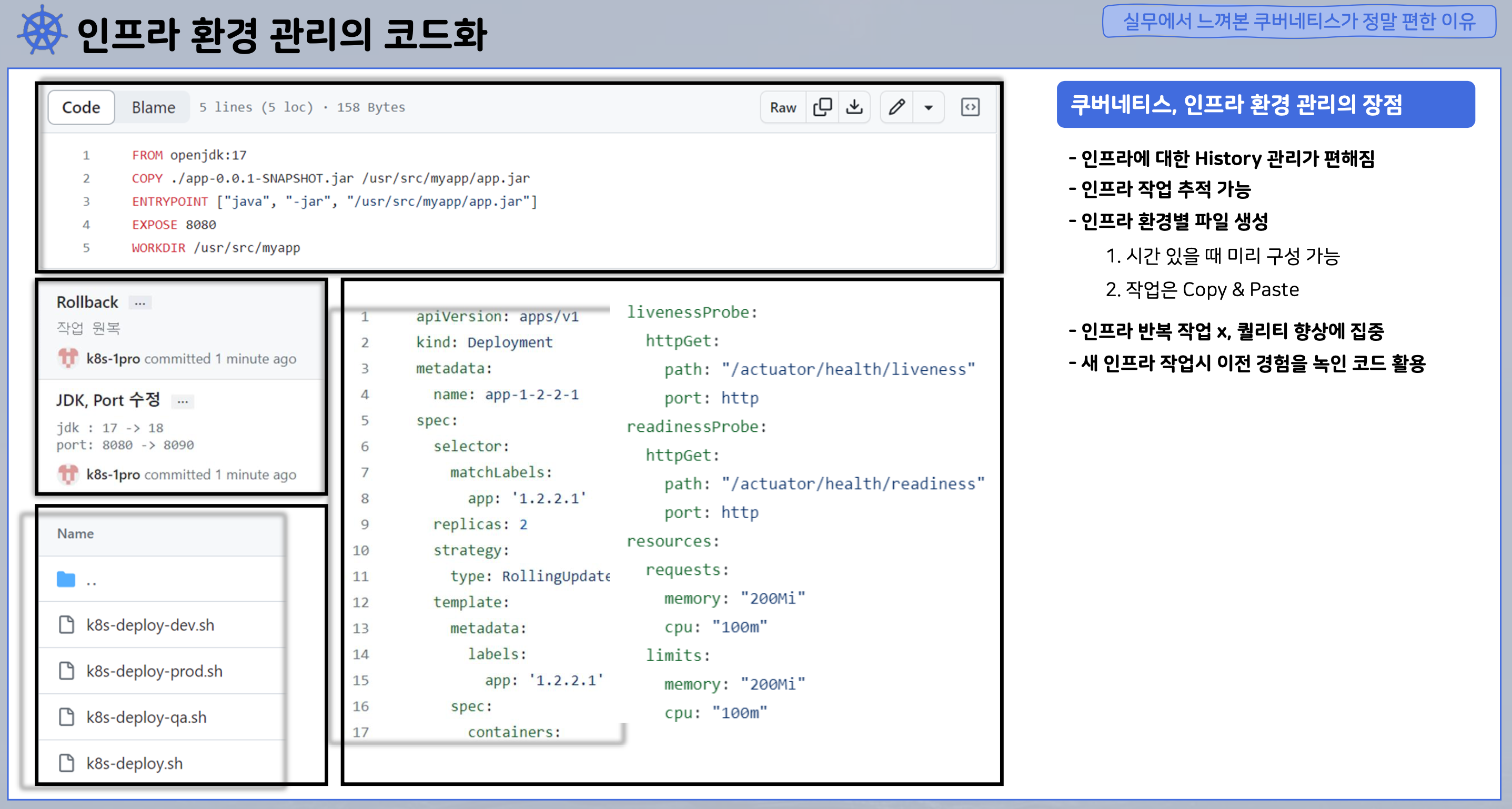Open k8s-deploy.sh file
Screen dimensions: 1512x809
[134, 763]
